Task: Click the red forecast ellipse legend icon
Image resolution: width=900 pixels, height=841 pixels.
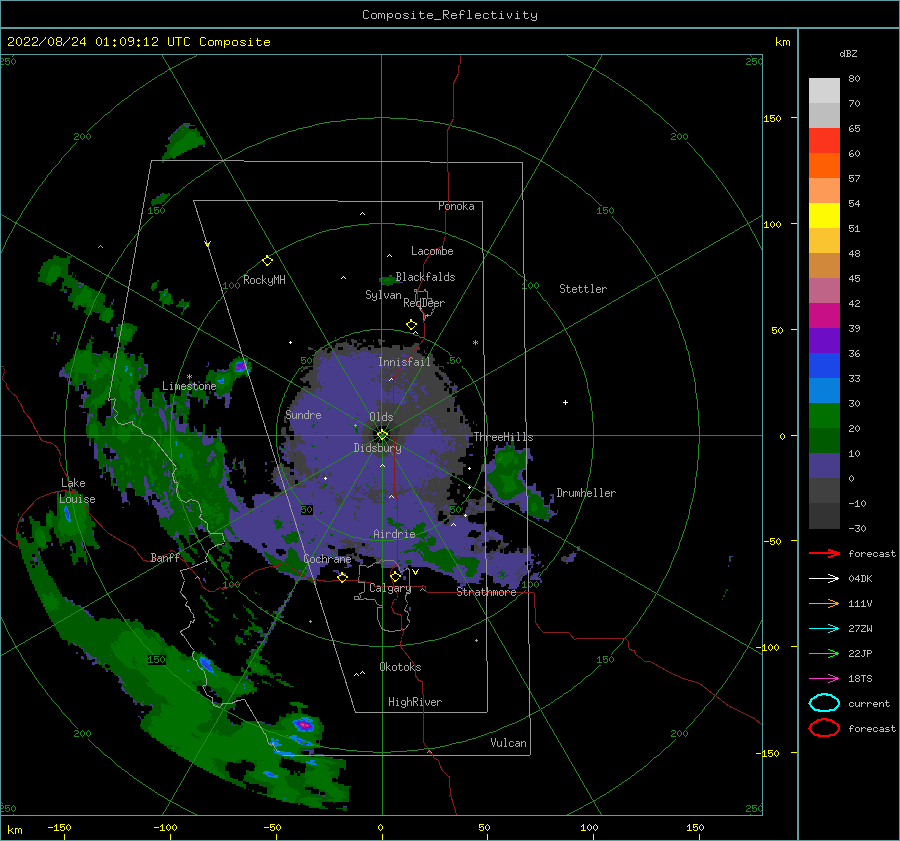Action: click(824, 728)
